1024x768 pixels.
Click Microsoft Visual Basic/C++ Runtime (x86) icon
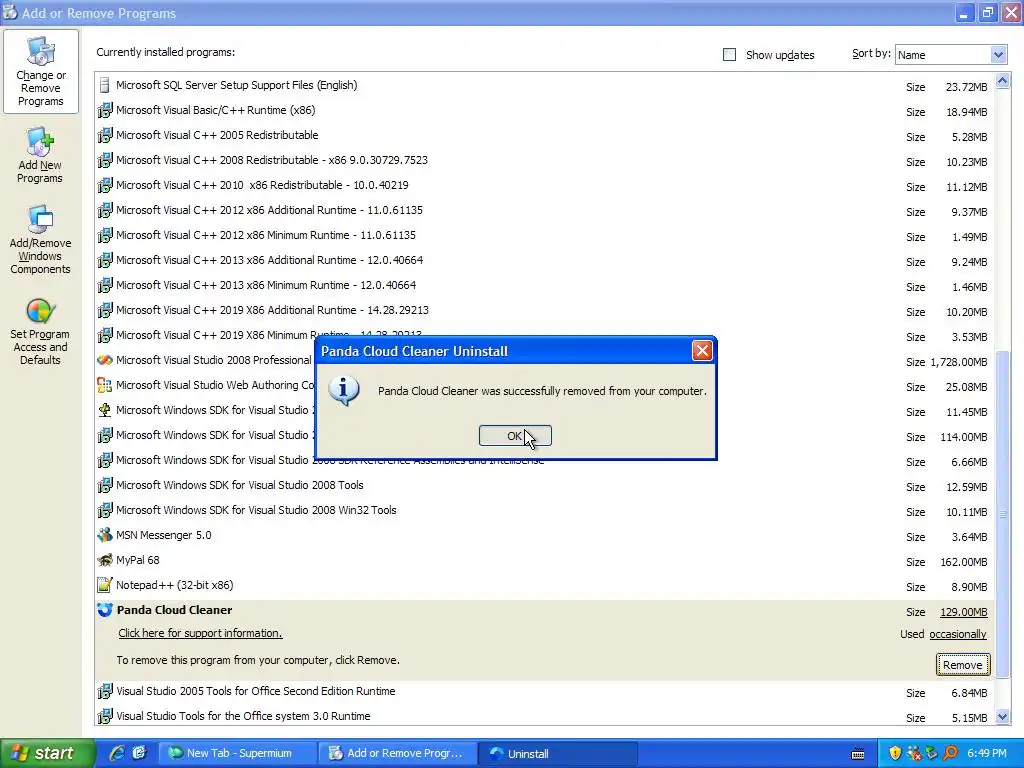[x=104, y=110]
